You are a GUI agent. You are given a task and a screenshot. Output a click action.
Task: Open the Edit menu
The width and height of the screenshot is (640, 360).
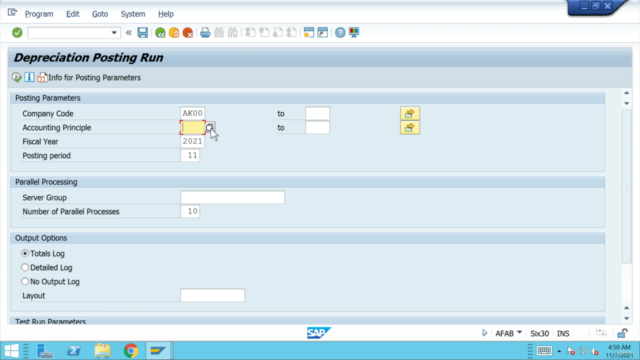[73, 14]
